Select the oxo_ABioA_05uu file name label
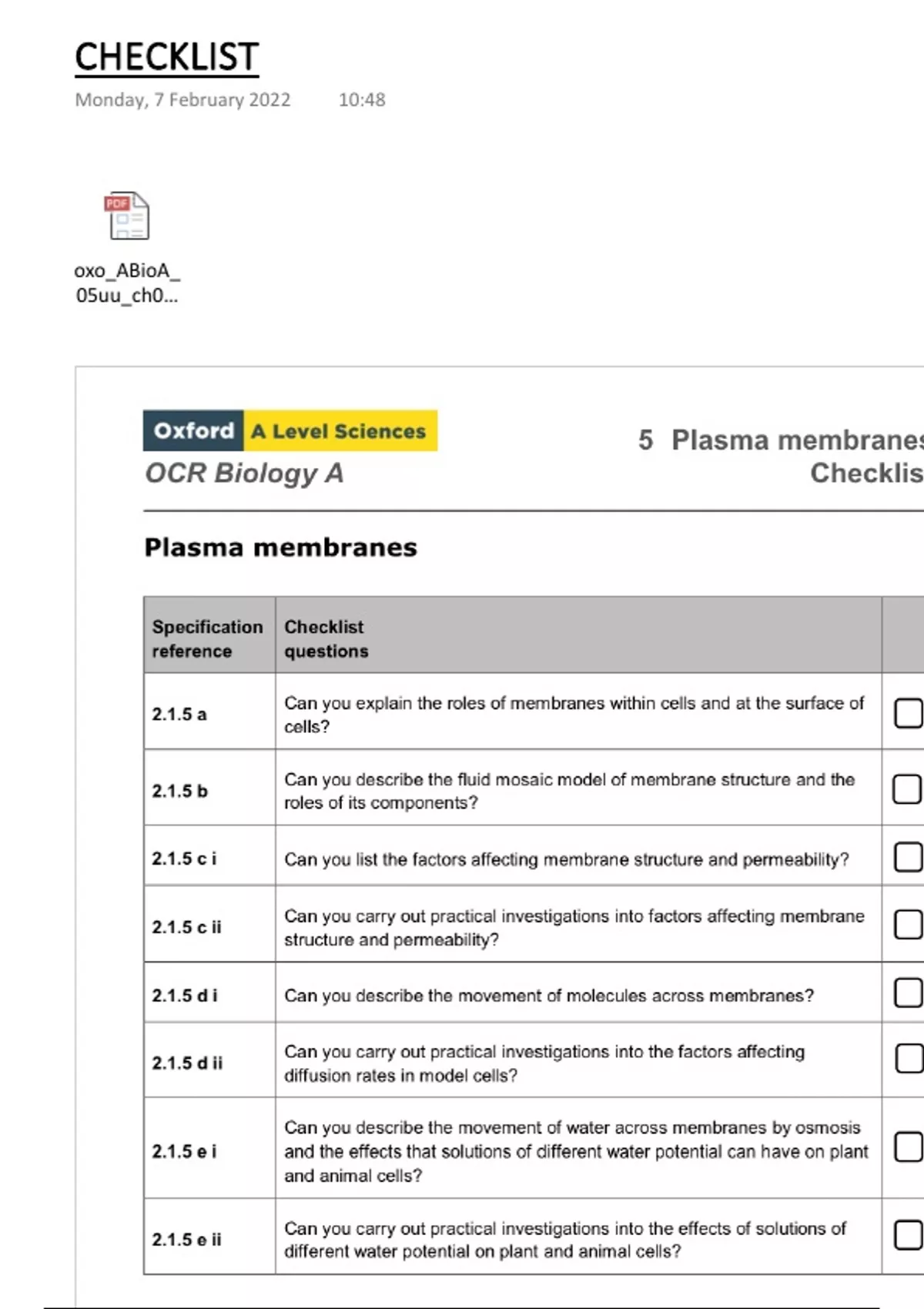 coord(127,283)
